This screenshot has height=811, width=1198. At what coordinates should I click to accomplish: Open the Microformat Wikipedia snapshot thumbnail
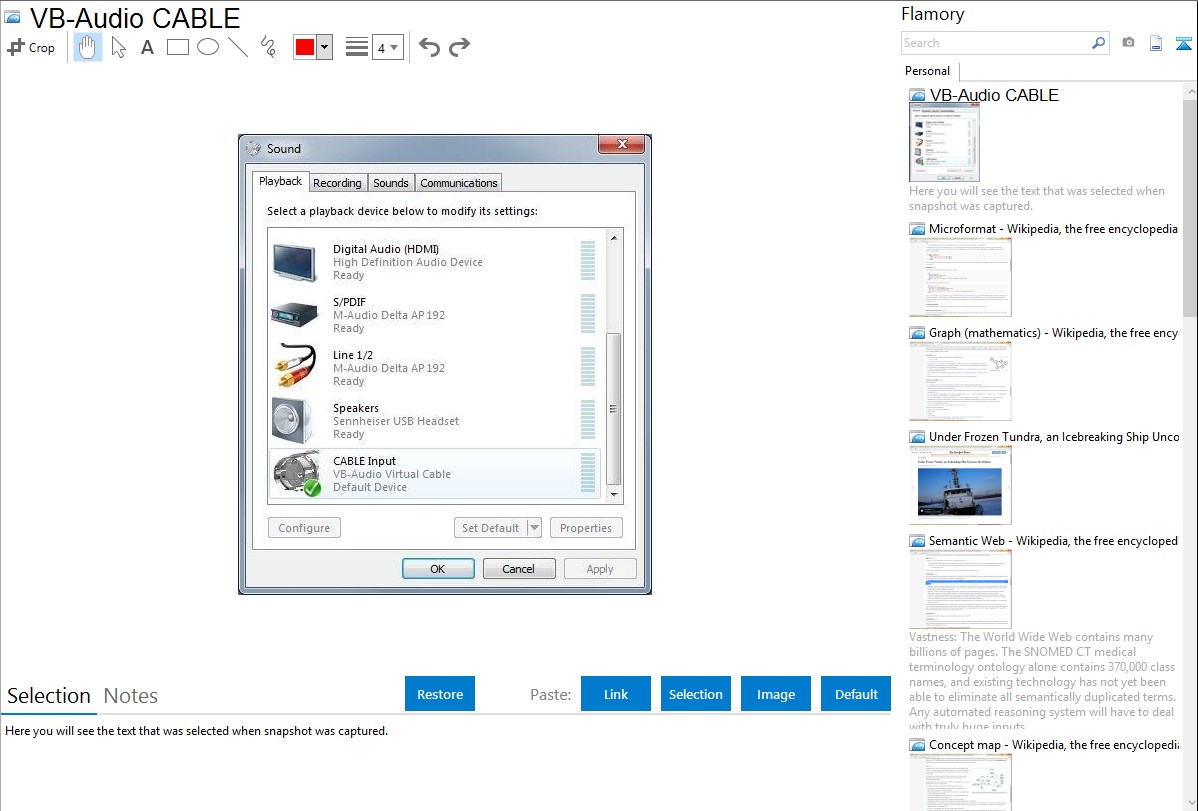point(960,277)
